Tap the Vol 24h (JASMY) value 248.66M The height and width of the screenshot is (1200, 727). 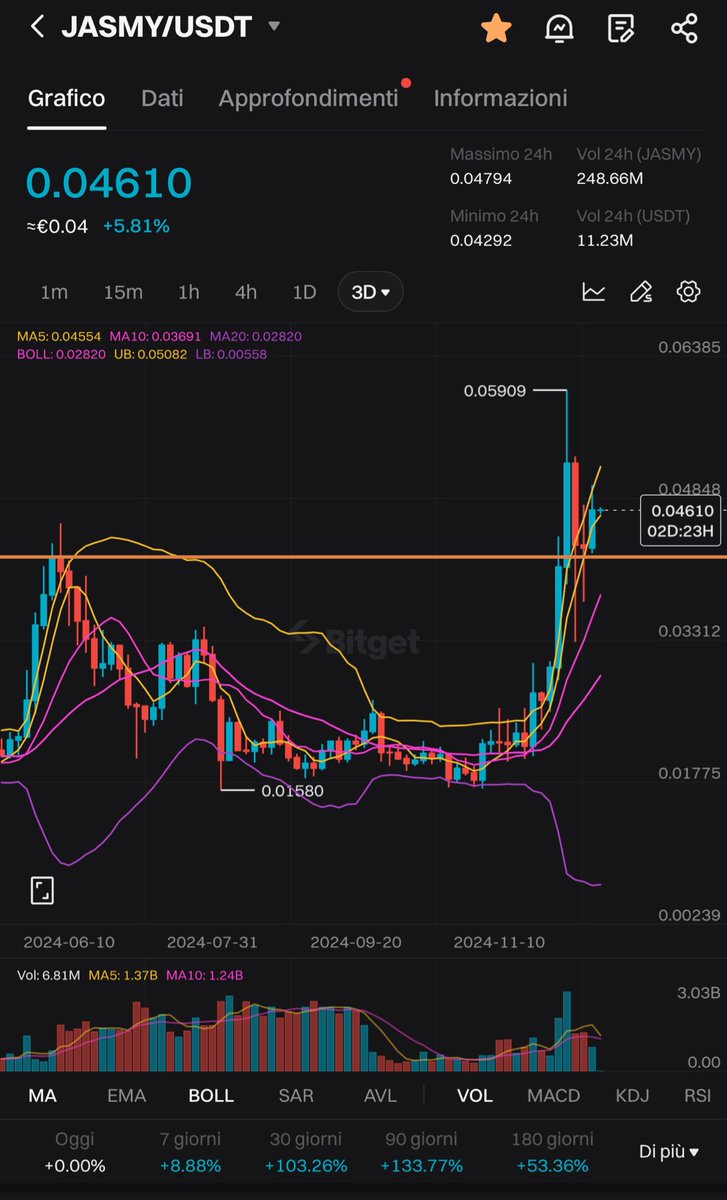point(610,178)
